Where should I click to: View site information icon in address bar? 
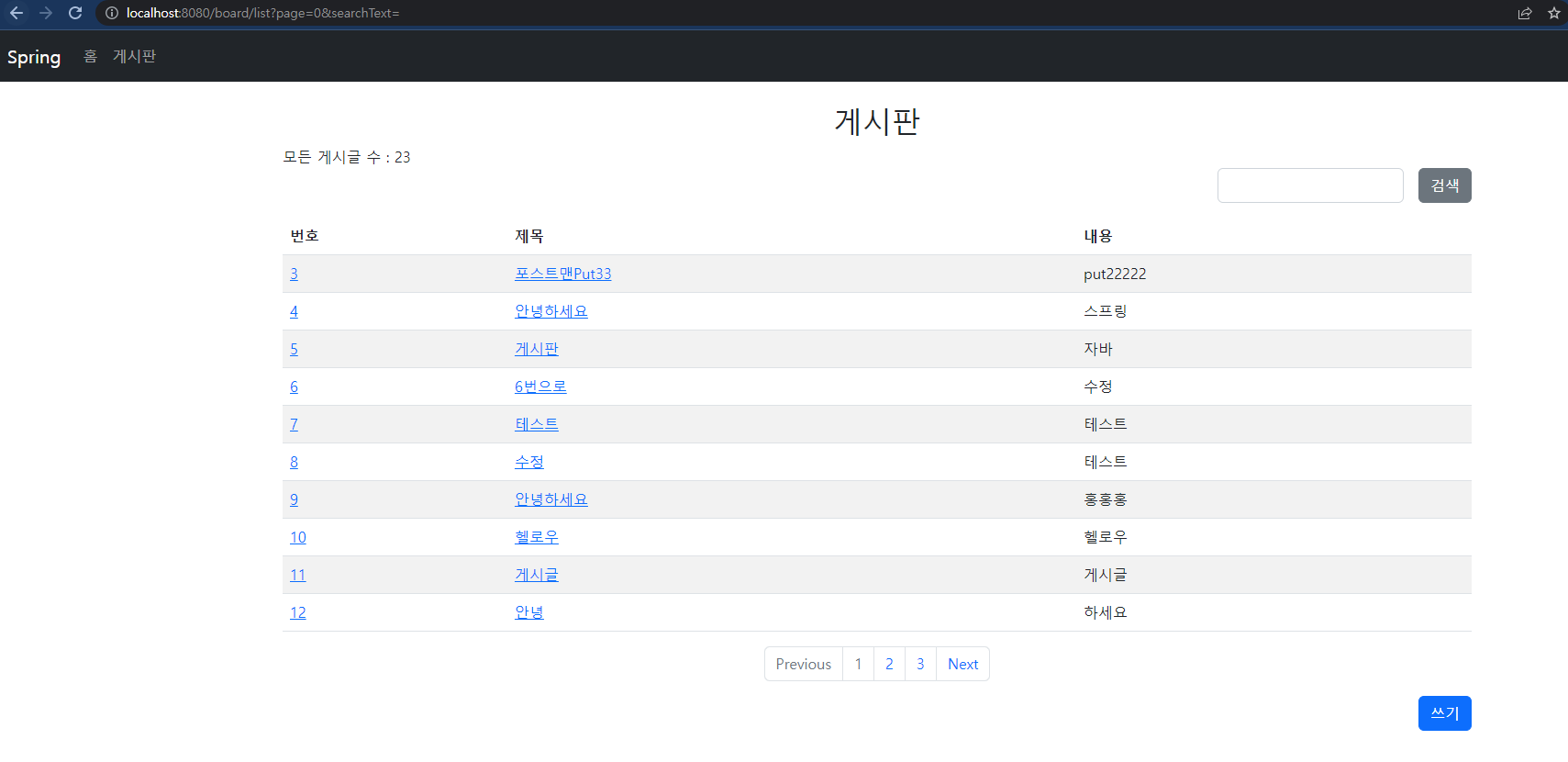coord(112,13)
